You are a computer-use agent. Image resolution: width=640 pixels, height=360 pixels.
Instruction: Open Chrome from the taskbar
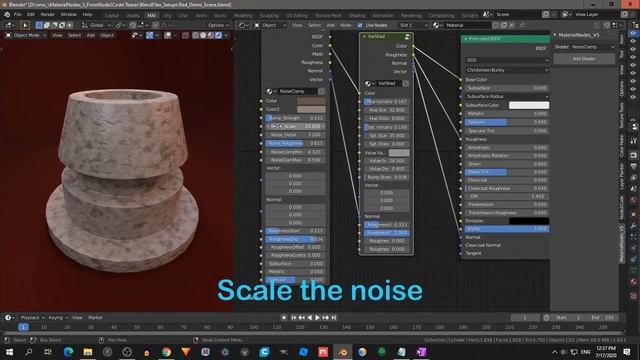(166, 352)
